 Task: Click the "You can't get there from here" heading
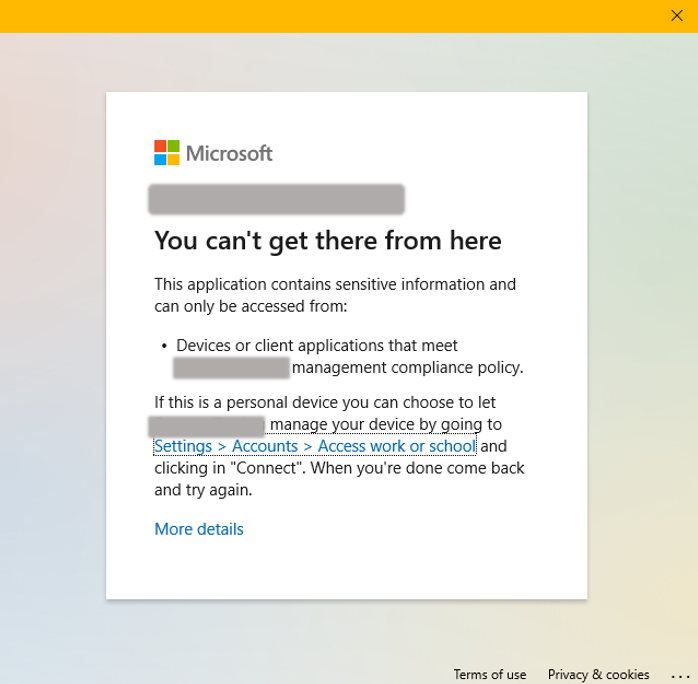(x=328, y=241)
